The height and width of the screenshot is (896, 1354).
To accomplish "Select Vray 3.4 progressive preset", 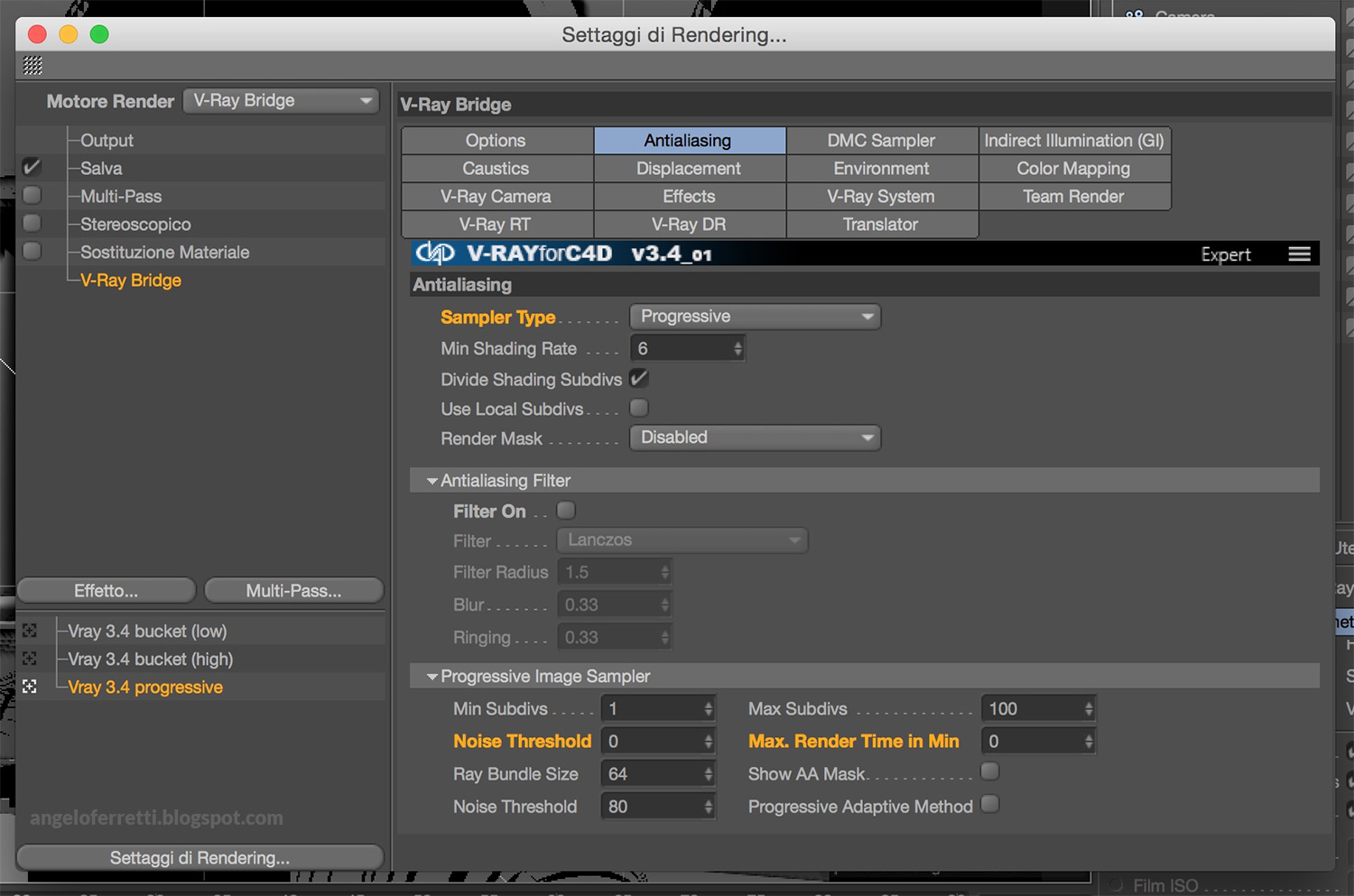I will 145,687.
